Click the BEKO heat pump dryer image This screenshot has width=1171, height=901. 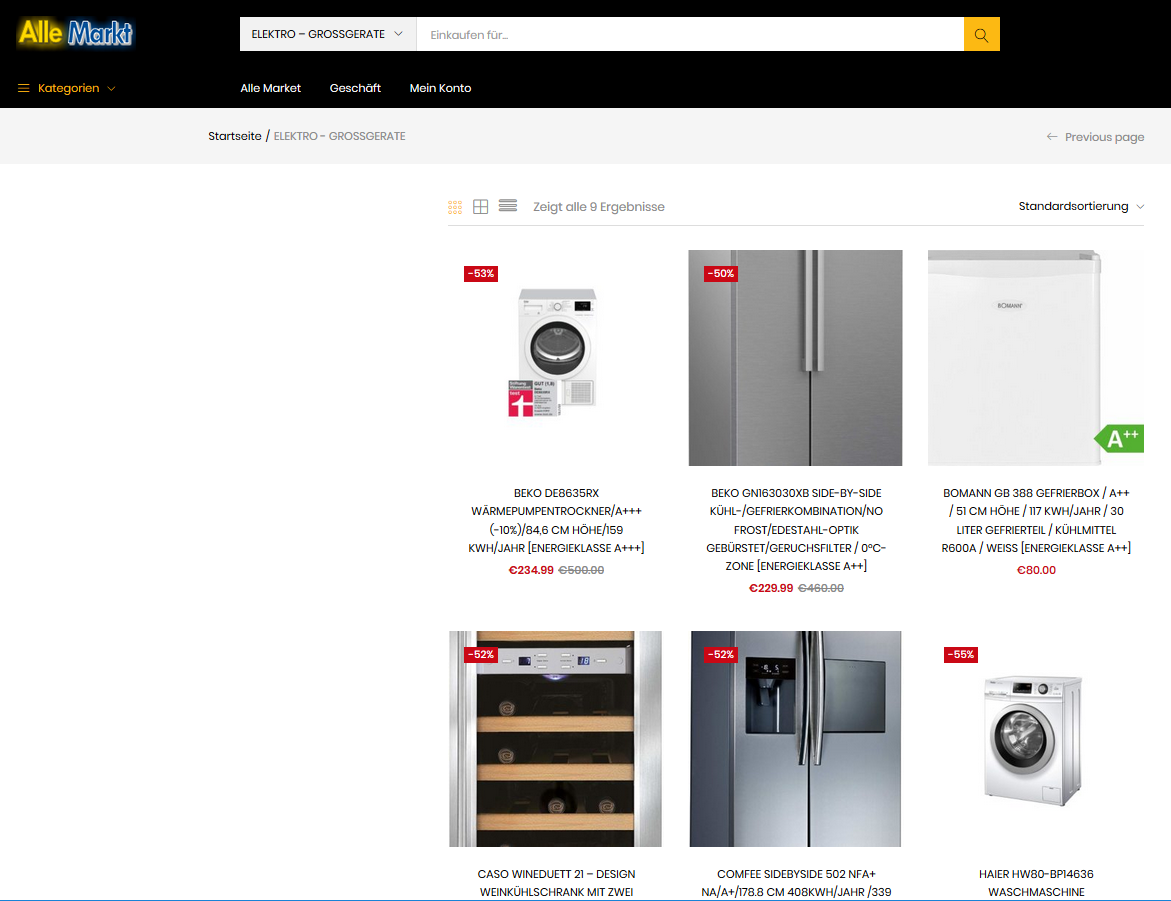[556, 358]
